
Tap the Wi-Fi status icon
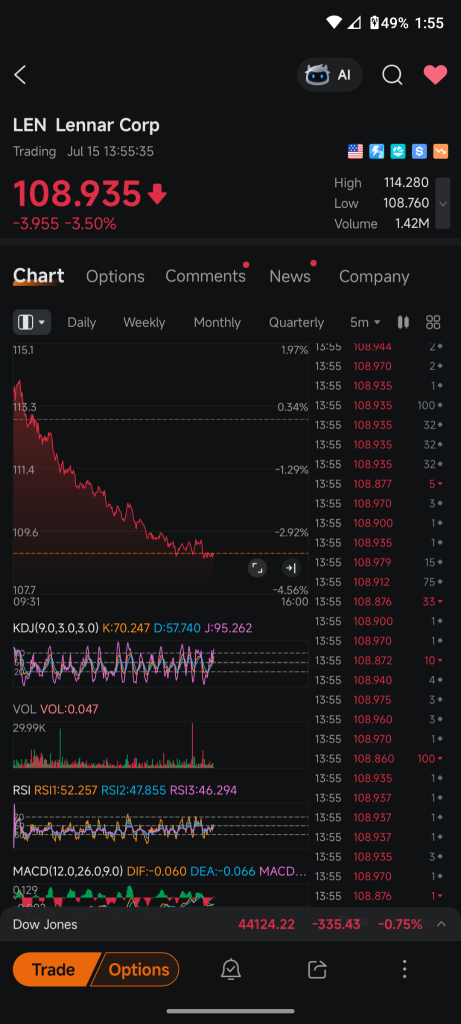point(334,23)
